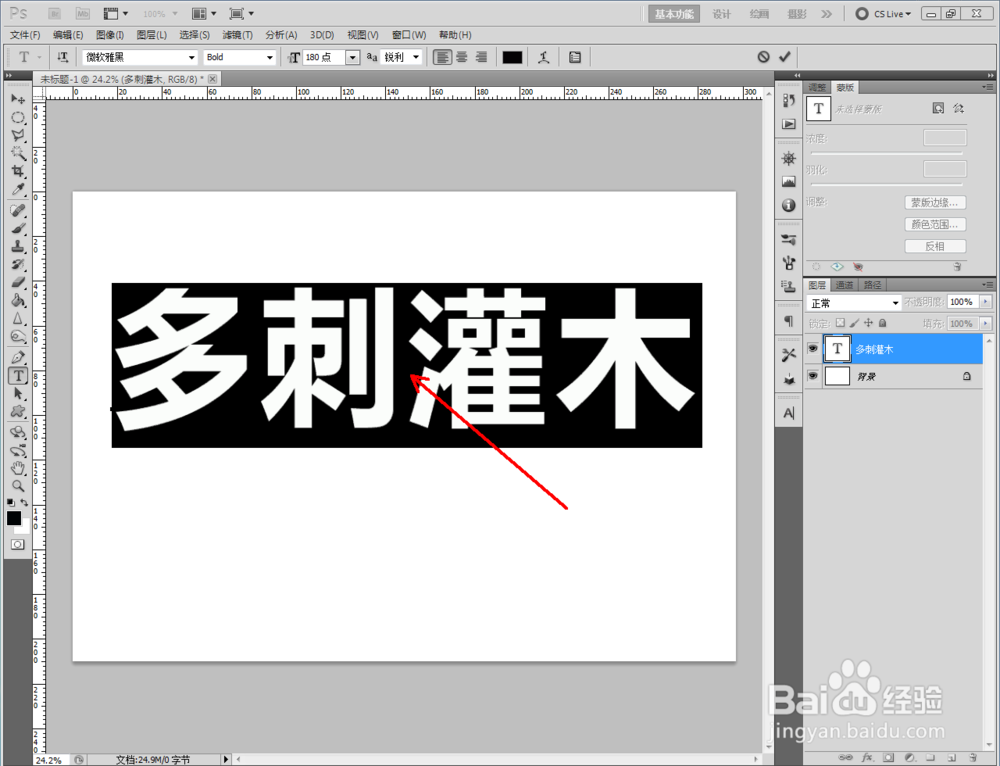Select the Path Selection tool
The height and width of the screenshot is (766, 1000).
(18, 394)
